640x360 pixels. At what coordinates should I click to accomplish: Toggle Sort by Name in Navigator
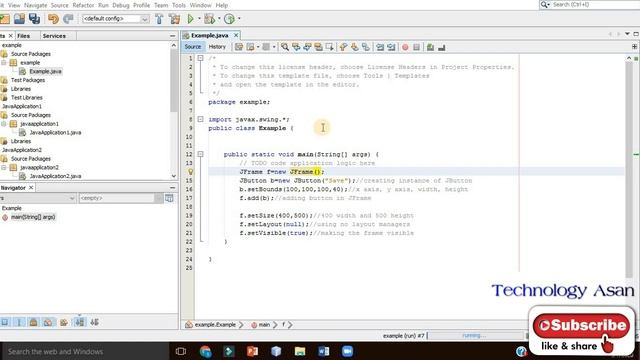(x=80, y=322)
